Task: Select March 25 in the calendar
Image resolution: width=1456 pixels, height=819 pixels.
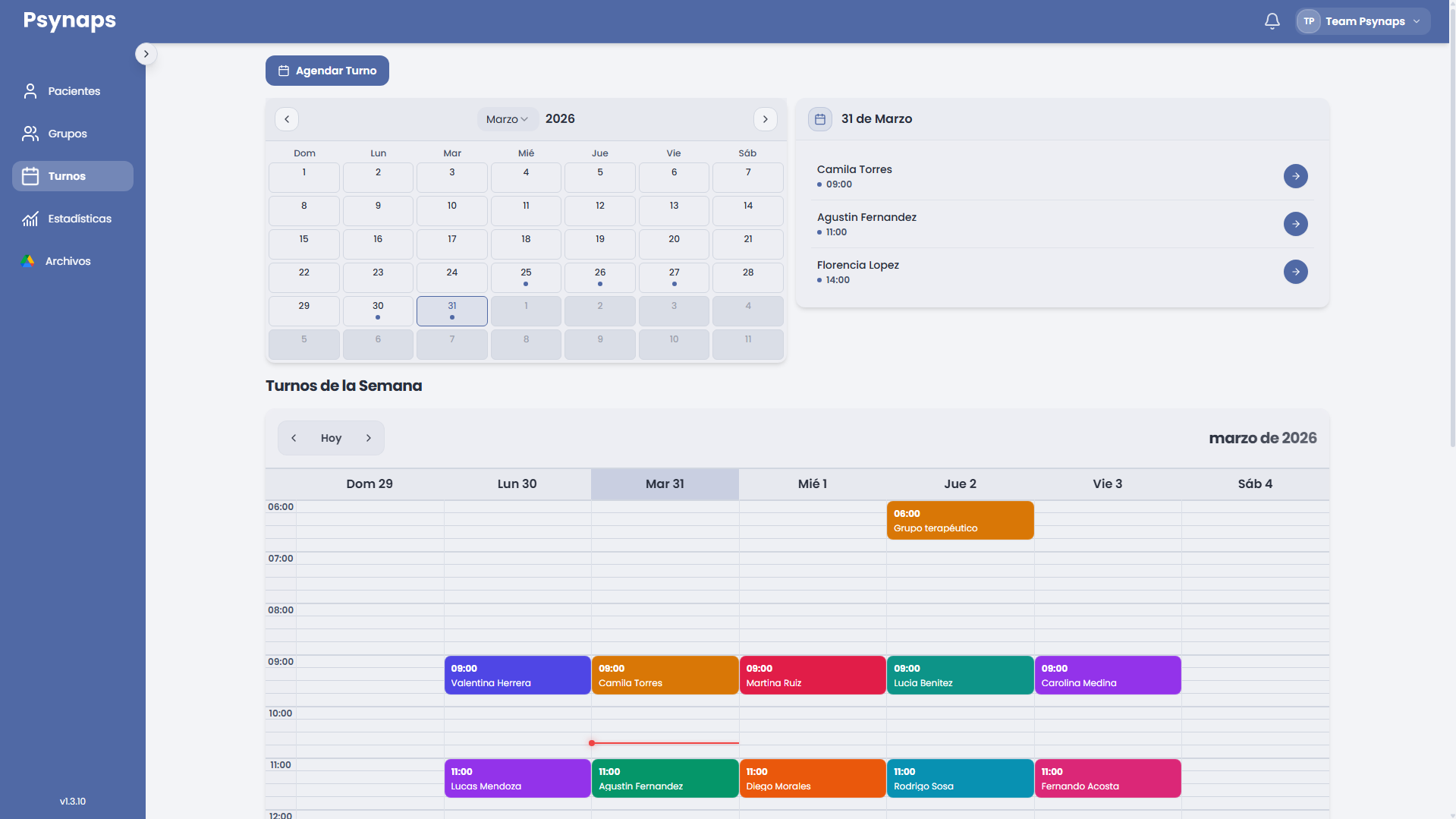Action: pyautogui.click(x=526, y=278)
